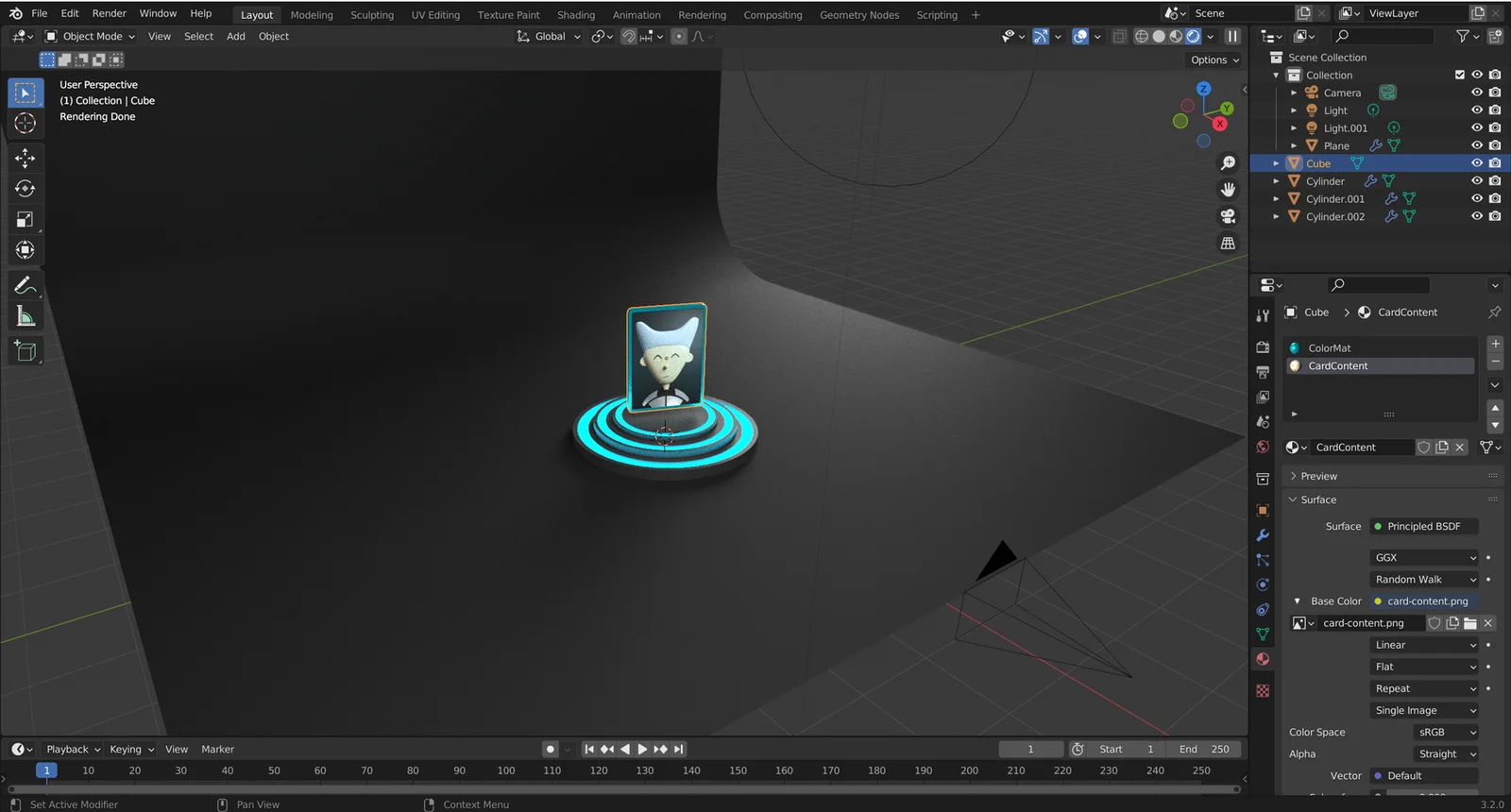Image resolution: width=1511 pixels, height=812 pixels.
Task: Hide the Camera in viewport
Action: [x=1477, y=93]
